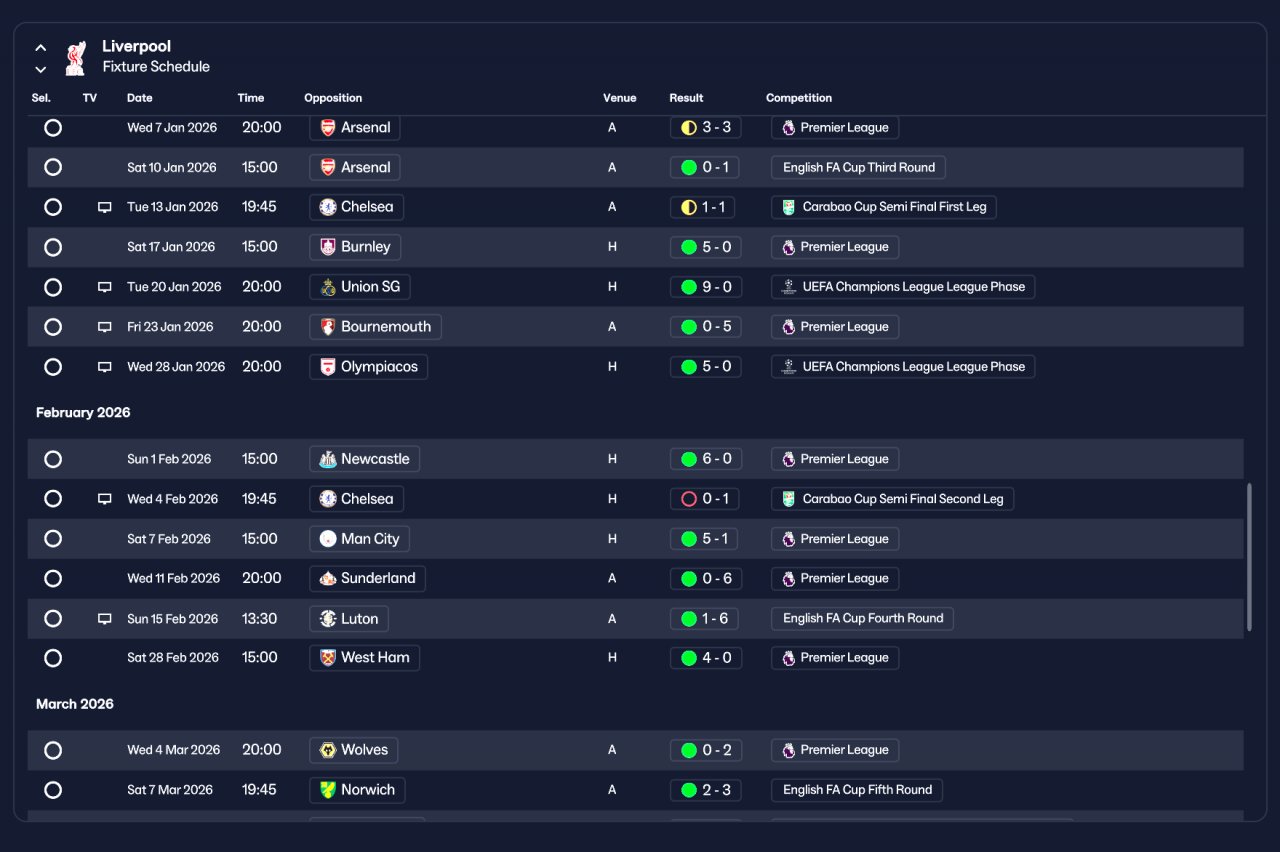Click the TV icon for Luton match

click(x=104, y=619)
